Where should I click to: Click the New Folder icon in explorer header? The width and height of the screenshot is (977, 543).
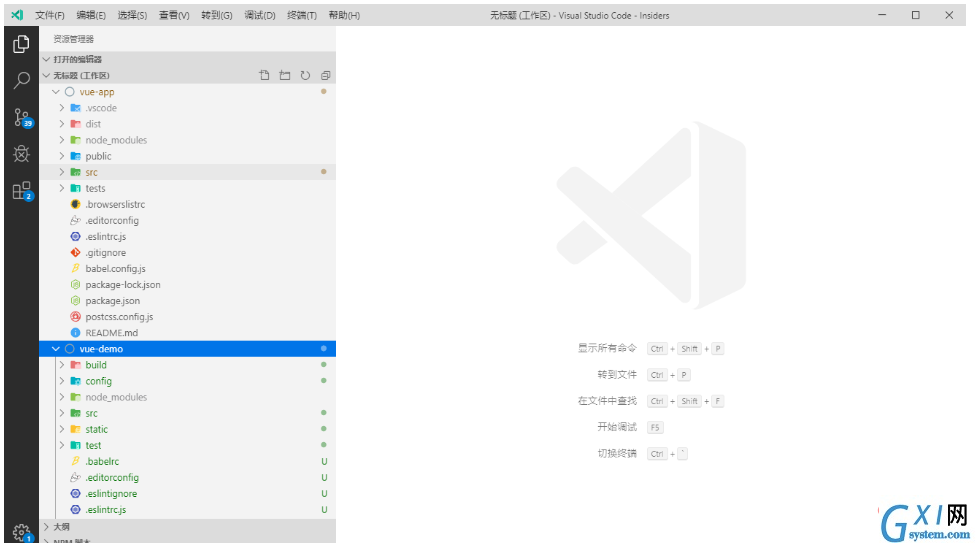(285, 75)
